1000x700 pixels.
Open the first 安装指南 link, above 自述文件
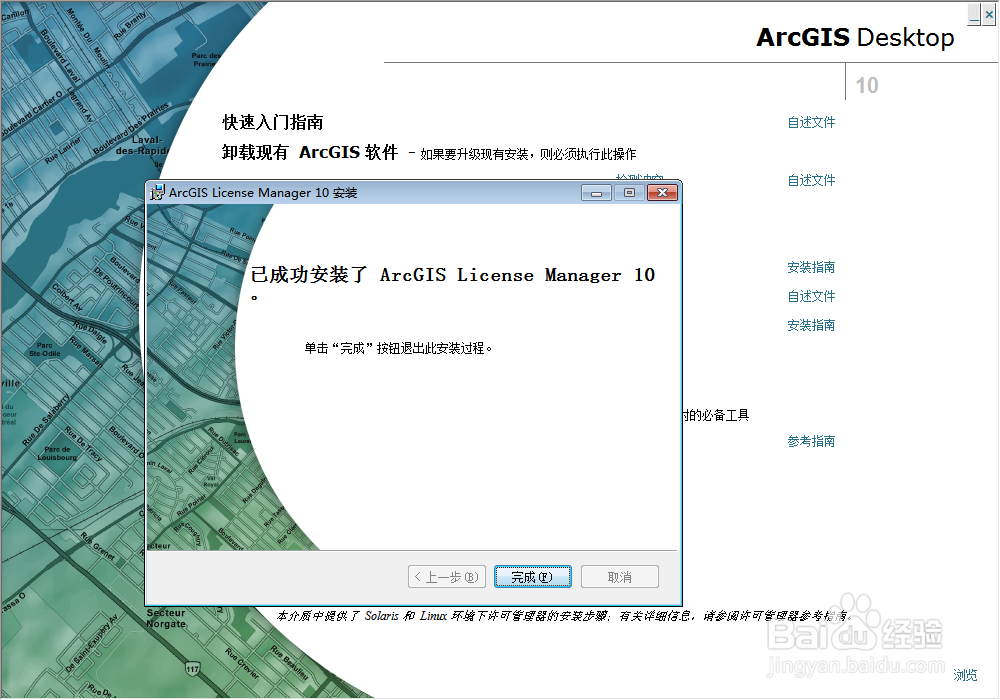click(811, 267)
